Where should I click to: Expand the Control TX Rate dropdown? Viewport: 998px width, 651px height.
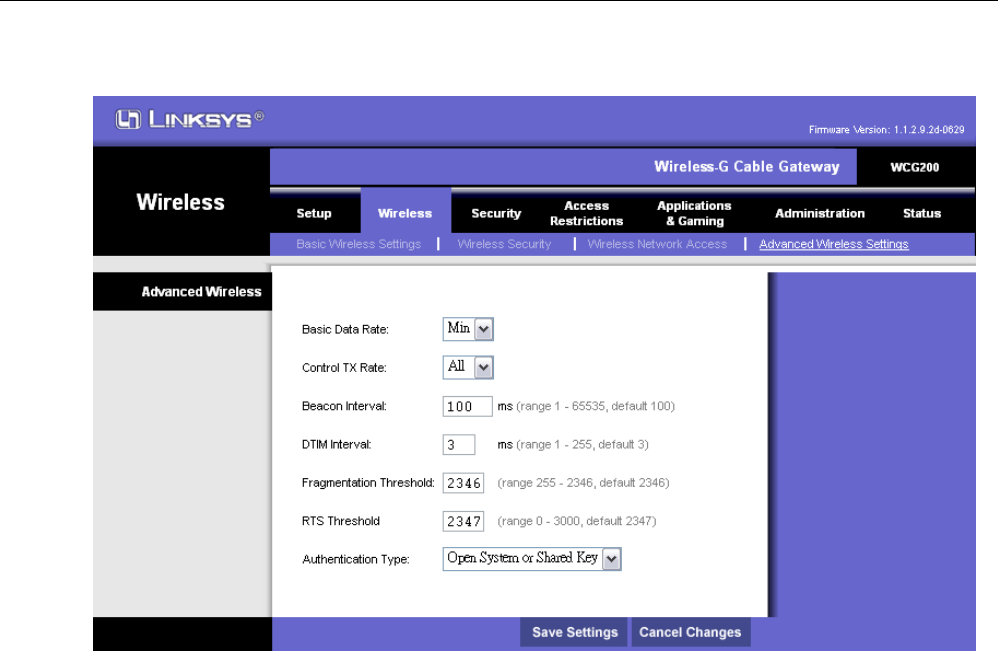(468, 367)
